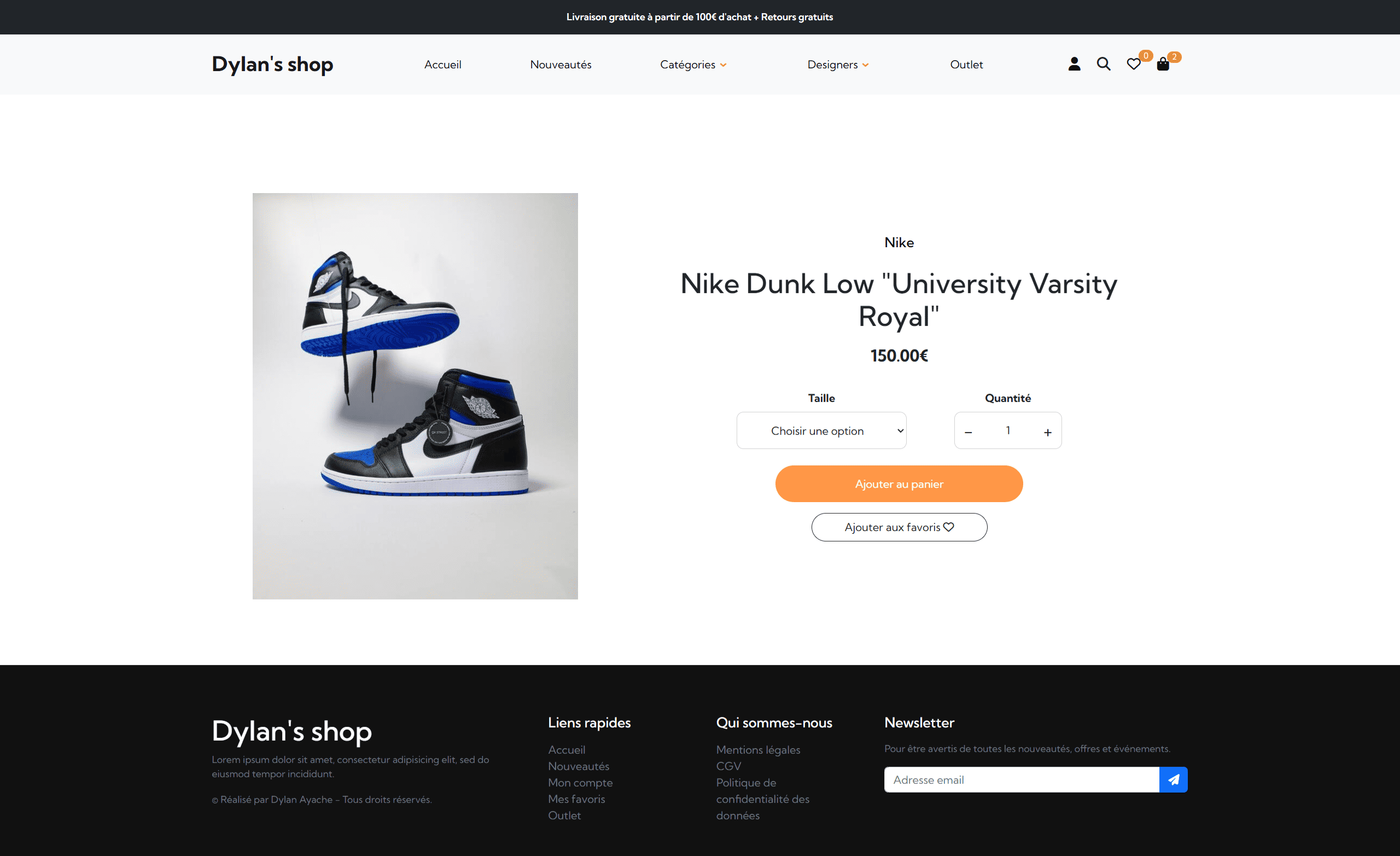Viewport: 1400px width, 856px height.
Task: Open the shopping cart bag icon
Action: click(1164, 64)
